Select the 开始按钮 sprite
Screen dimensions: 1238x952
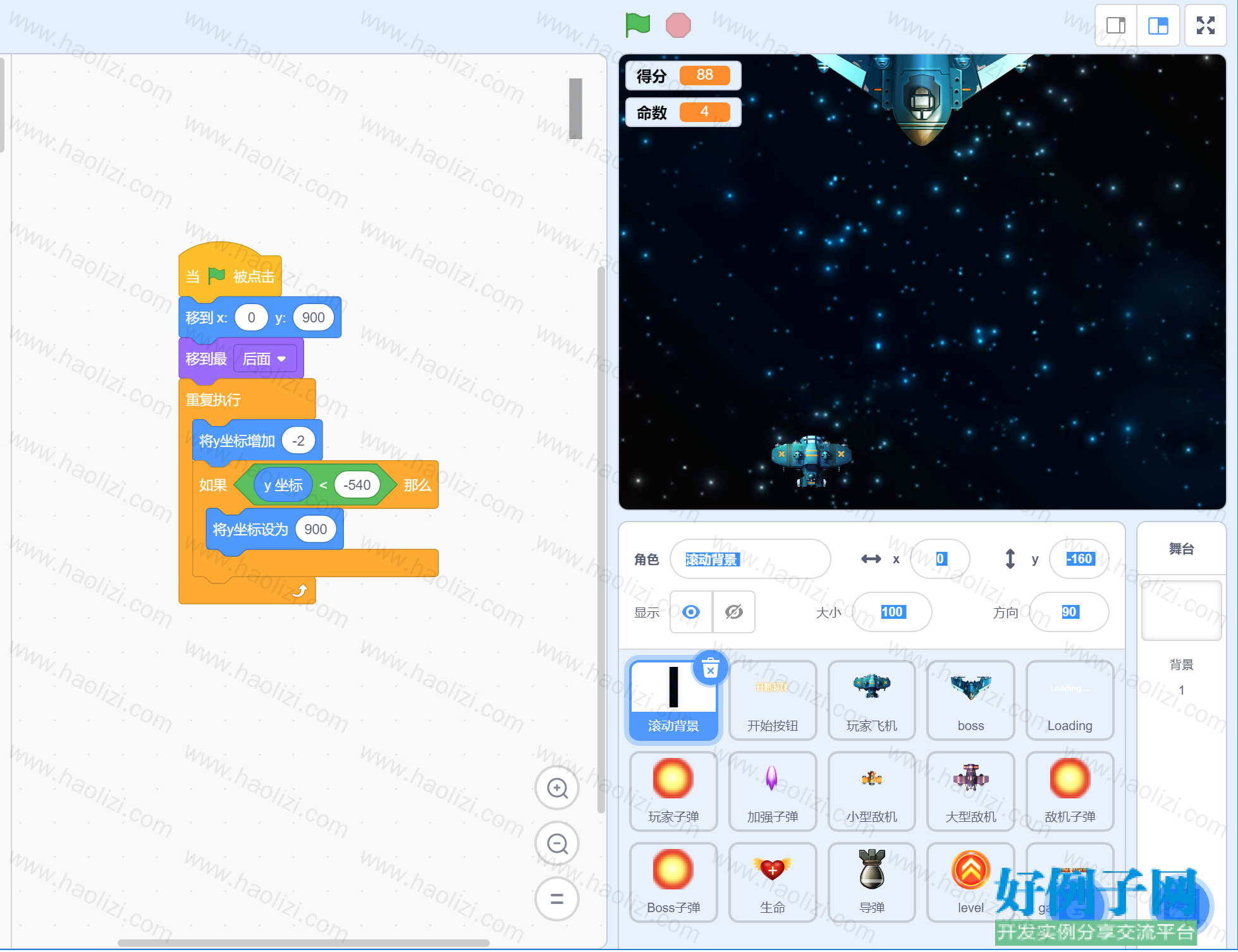[x=773, y=700]
